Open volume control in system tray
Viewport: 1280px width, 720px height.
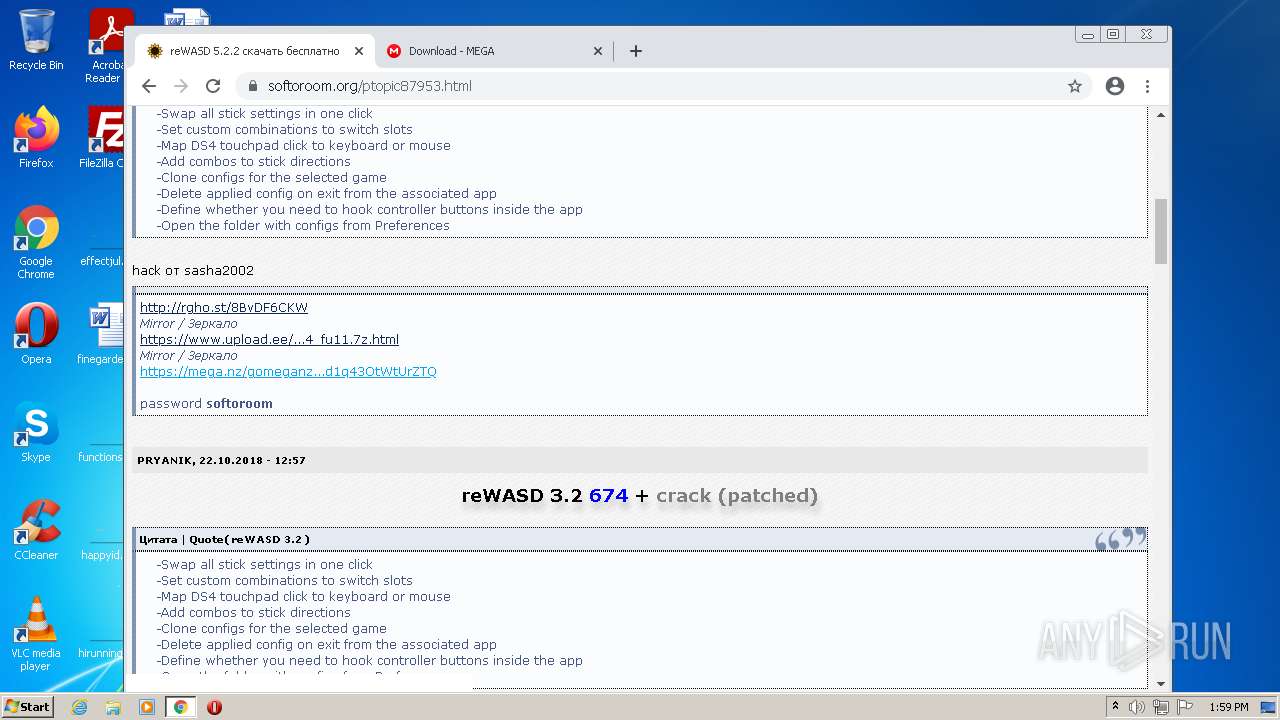[x=1138, y=707]
